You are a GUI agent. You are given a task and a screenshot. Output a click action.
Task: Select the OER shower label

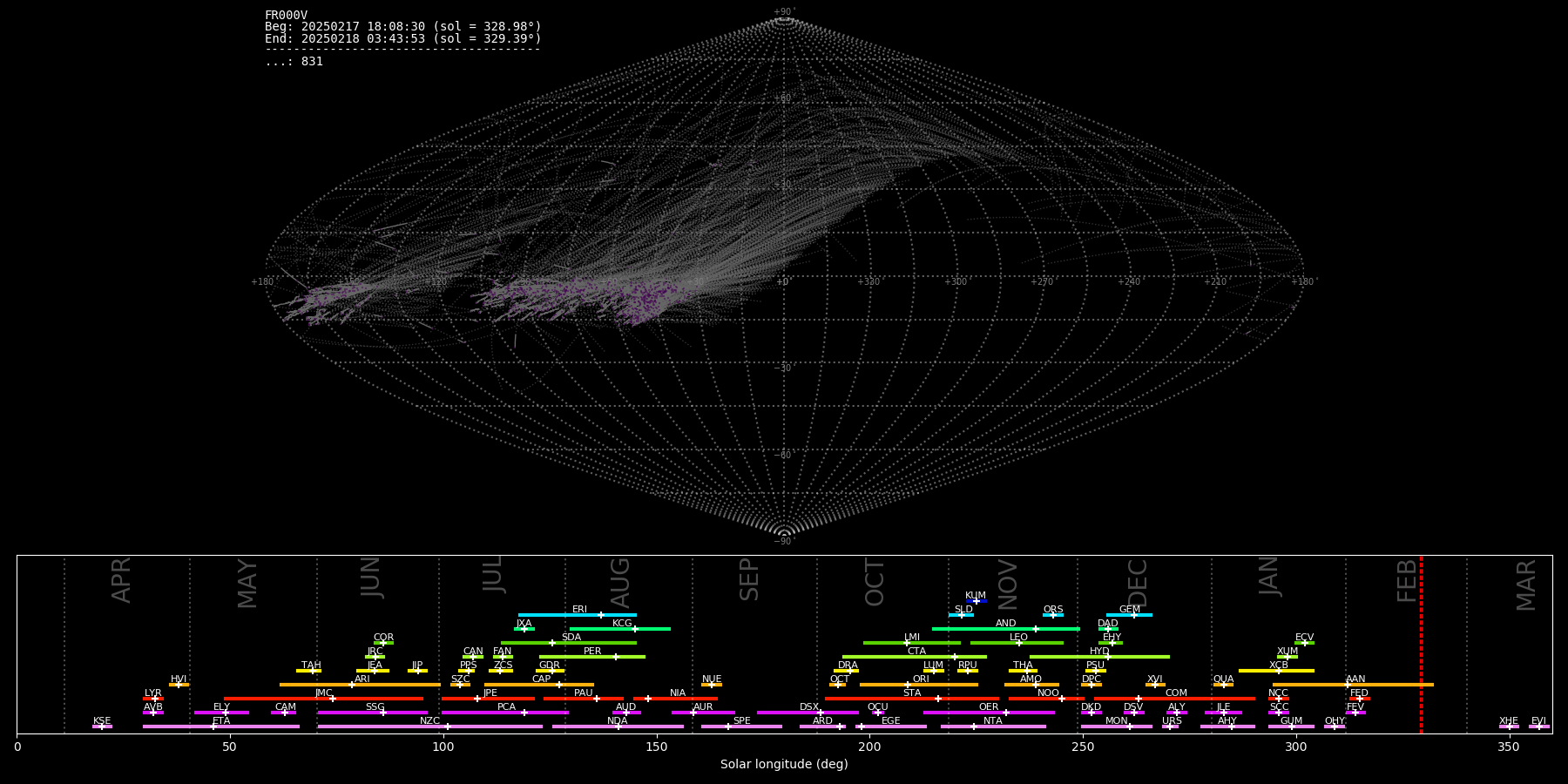pos(989,706)
